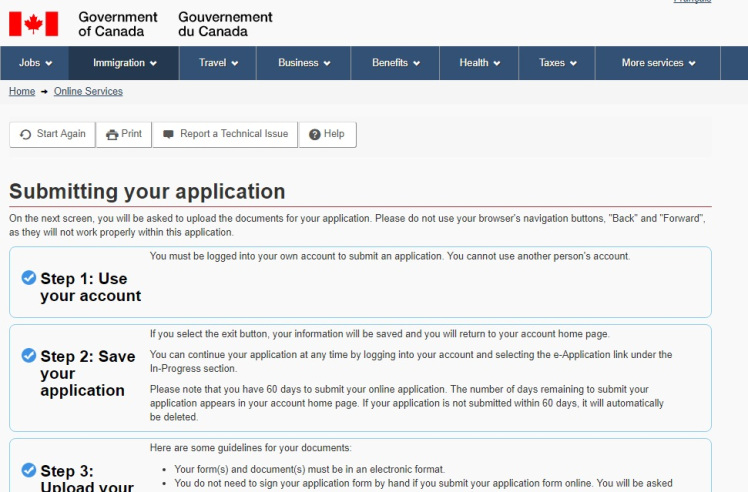748x492 pixels.
Task: Open the Jobs menu
Action: 35,63
